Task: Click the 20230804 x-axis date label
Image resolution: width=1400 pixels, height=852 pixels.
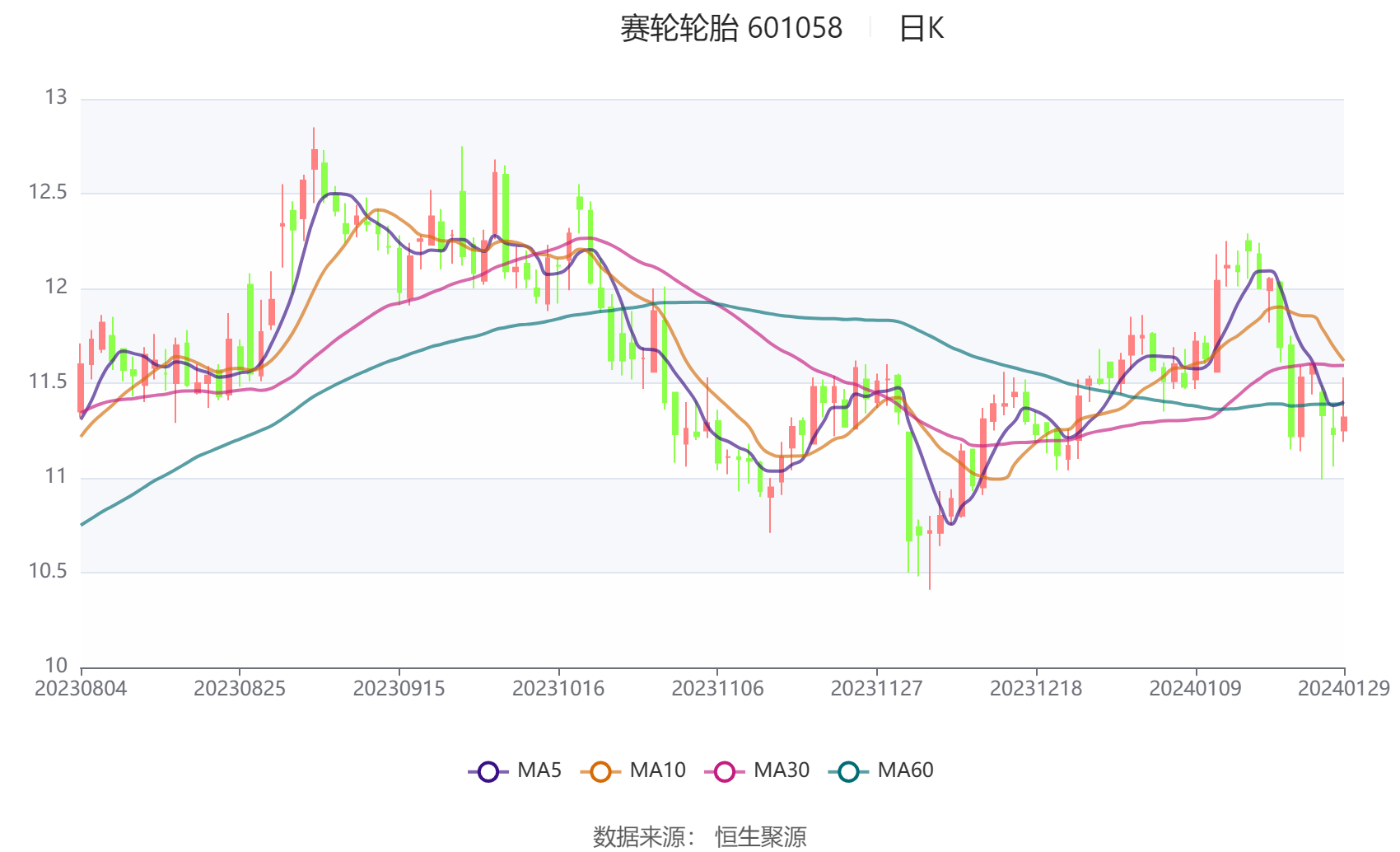Action: coord(81,688)
